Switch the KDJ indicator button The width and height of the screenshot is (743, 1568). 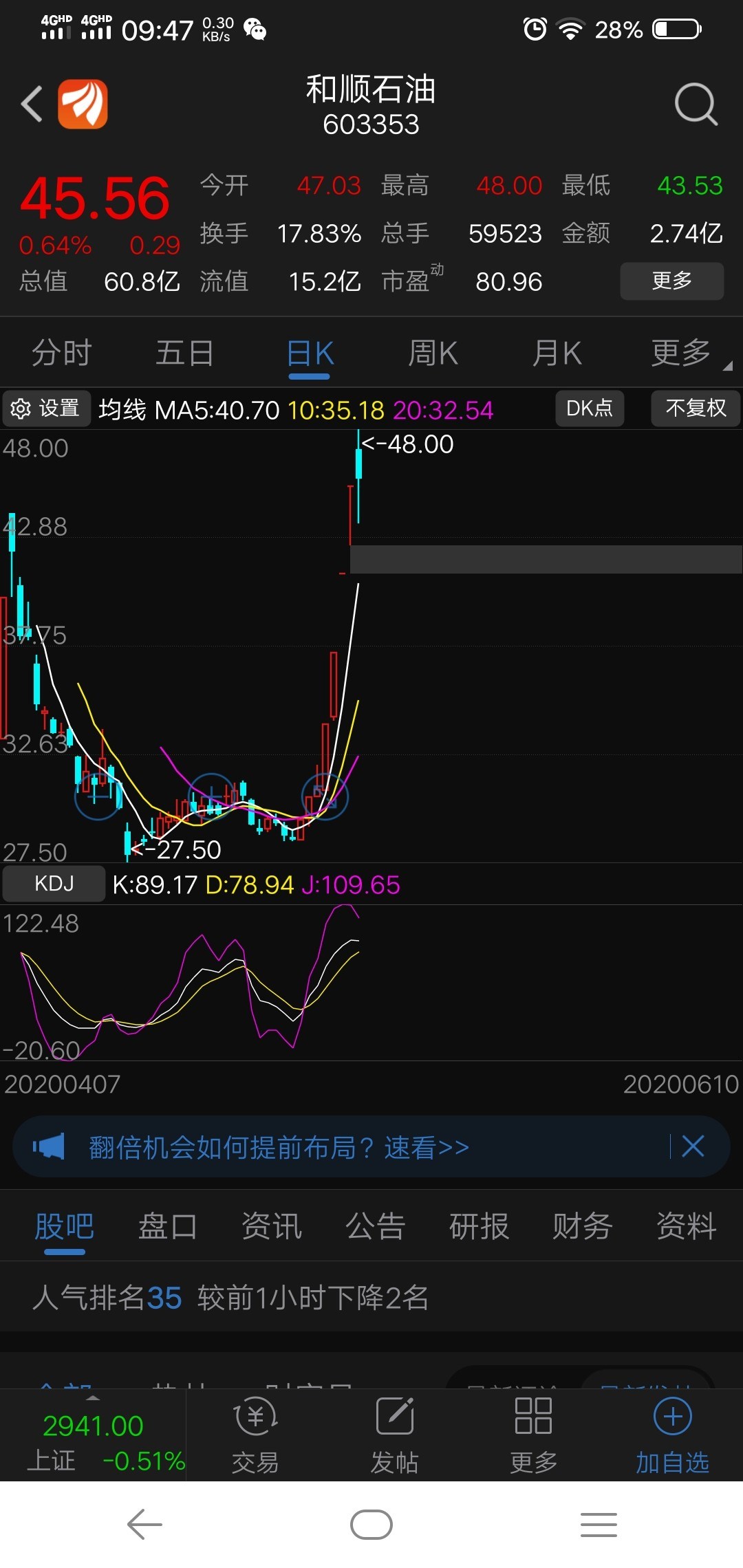(x=54, y=884)
